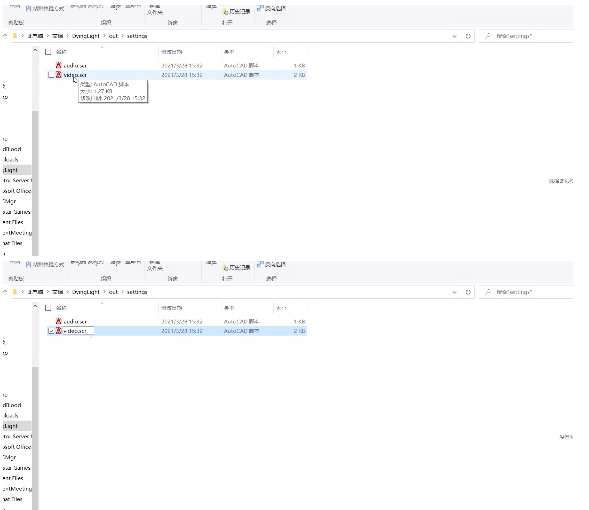589x510 pixels.
Task: Sort by the size column header in lower window
Action: tap(281, 308)
